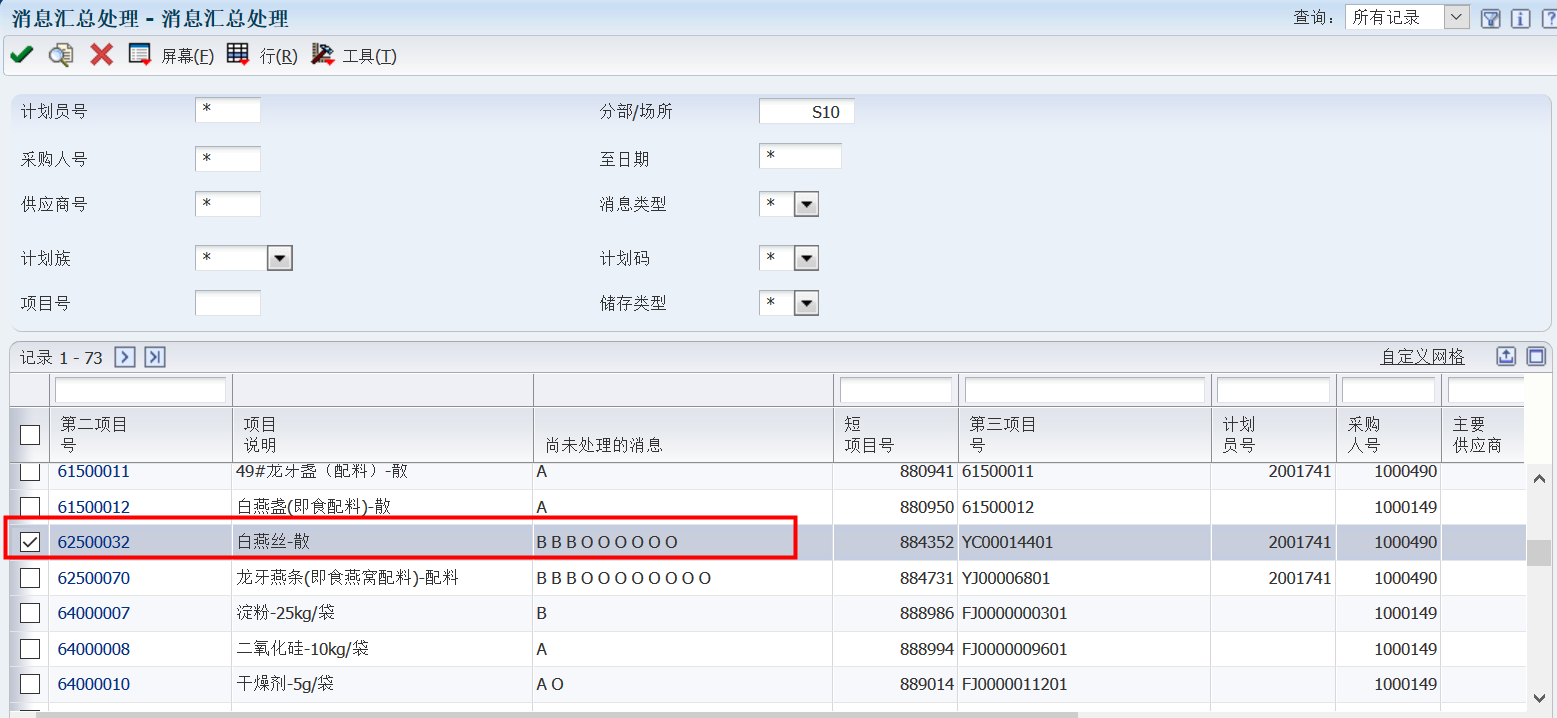Click the red X cancel icon

pyautogui.click(x=101, y=55)
